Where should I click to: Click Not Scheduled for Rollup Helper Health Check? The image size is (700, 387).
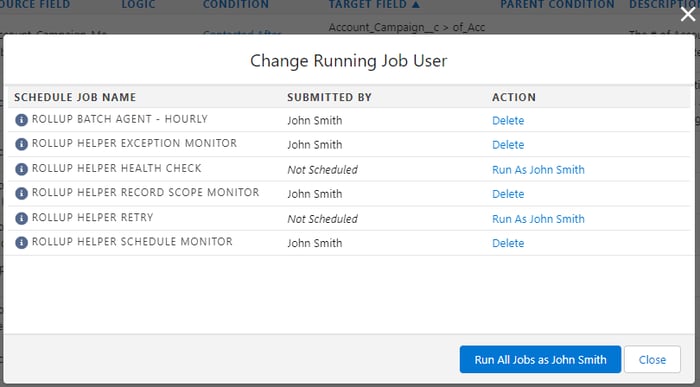[x=322, y=170]
